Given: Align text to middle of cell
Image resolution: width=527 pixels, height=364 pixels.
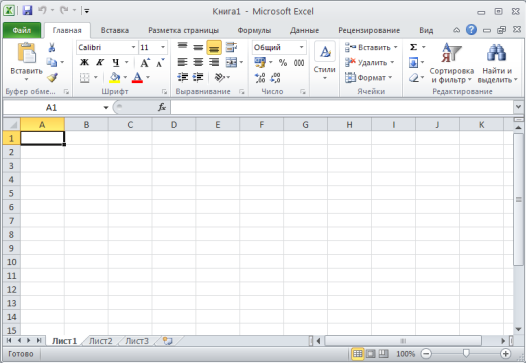Looking at the screenshot, I should click(x=198, y=47).
